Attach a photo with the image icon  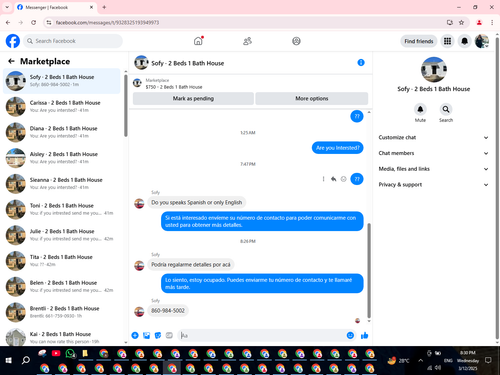[x=146, y=335]
